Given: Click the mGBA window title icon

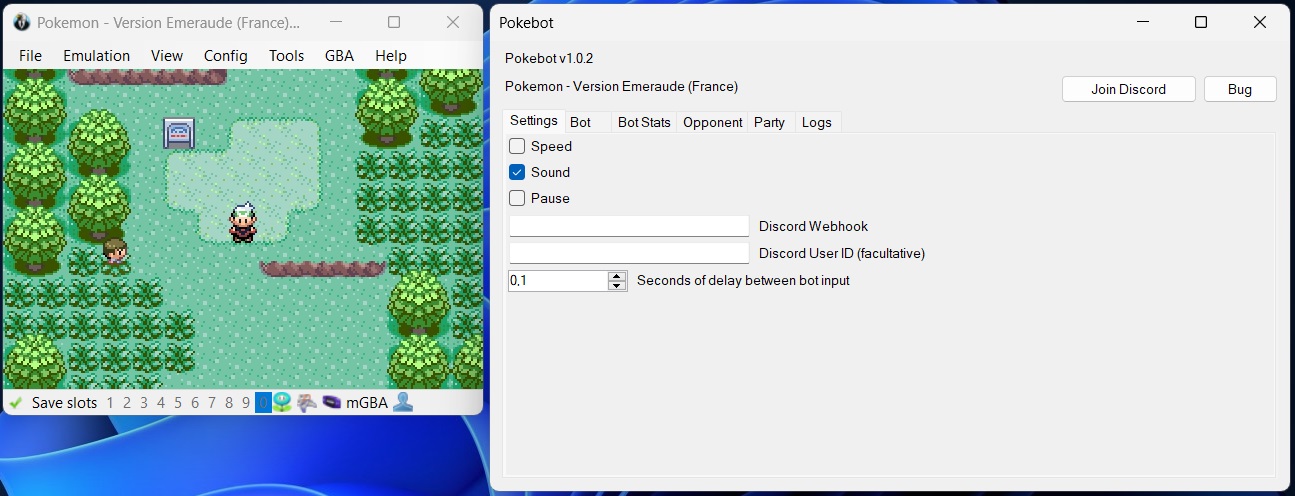Looking at the screenshot, I should pyautogui.click(x=21, y=22).
